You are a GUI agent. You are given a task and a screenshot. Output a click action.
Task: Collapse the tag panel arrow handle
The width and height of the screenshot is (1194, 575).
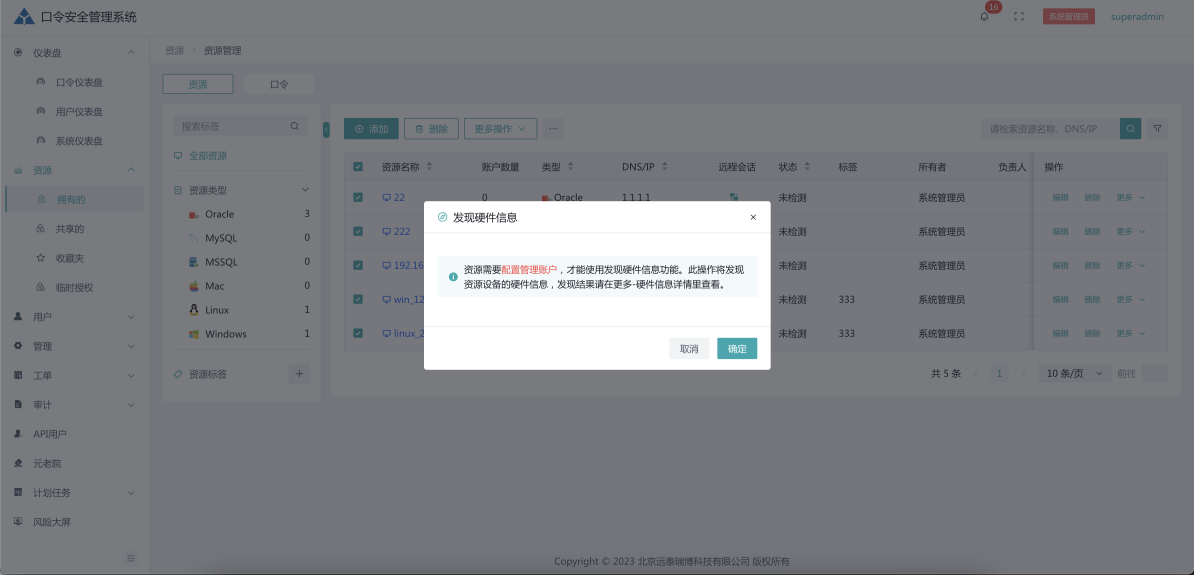pos(326,129)
